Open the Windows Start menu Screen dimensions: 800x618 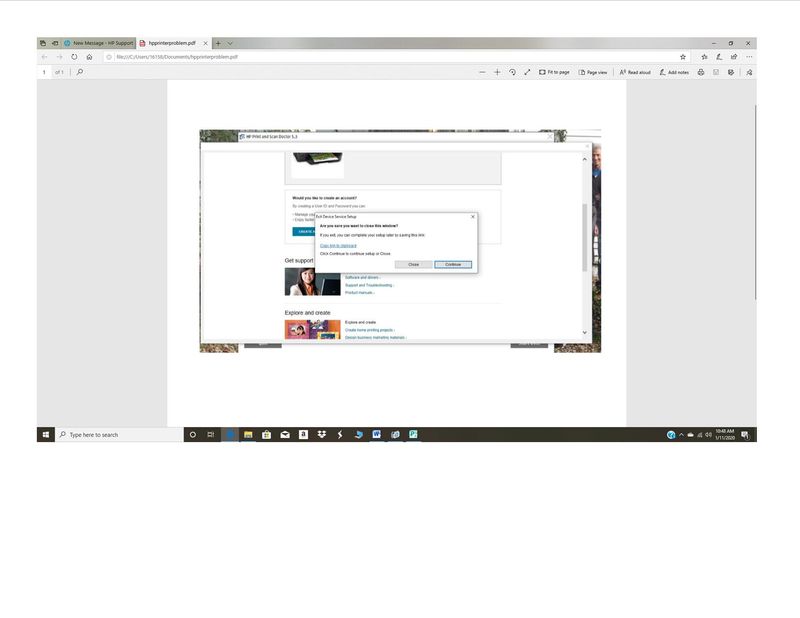(x=46, y=435)
